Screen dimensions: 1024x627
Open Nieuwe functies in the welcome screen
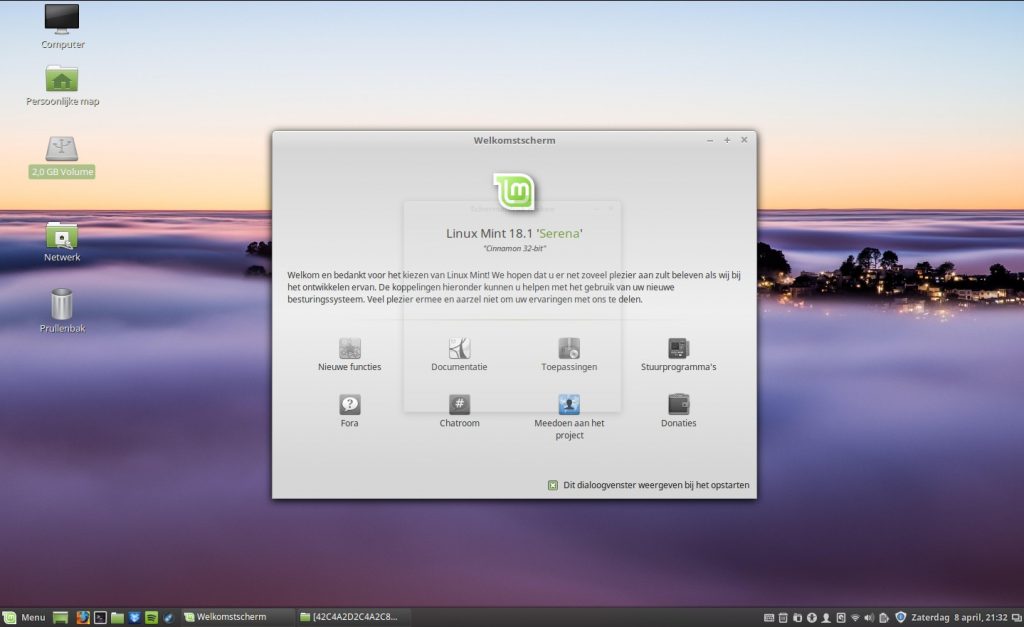pos(349,355)
